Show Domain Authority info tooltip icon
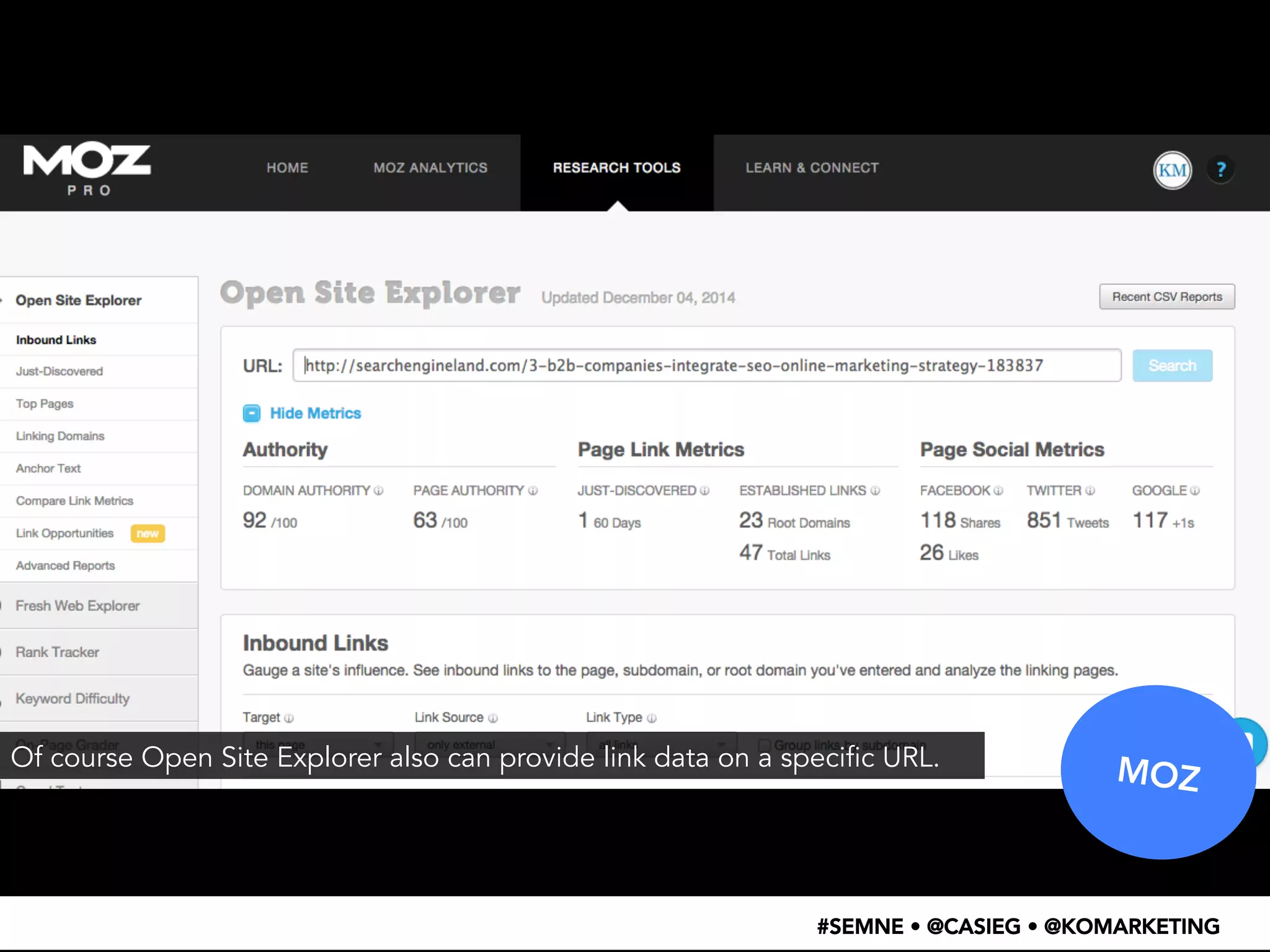 coord(378,491)
